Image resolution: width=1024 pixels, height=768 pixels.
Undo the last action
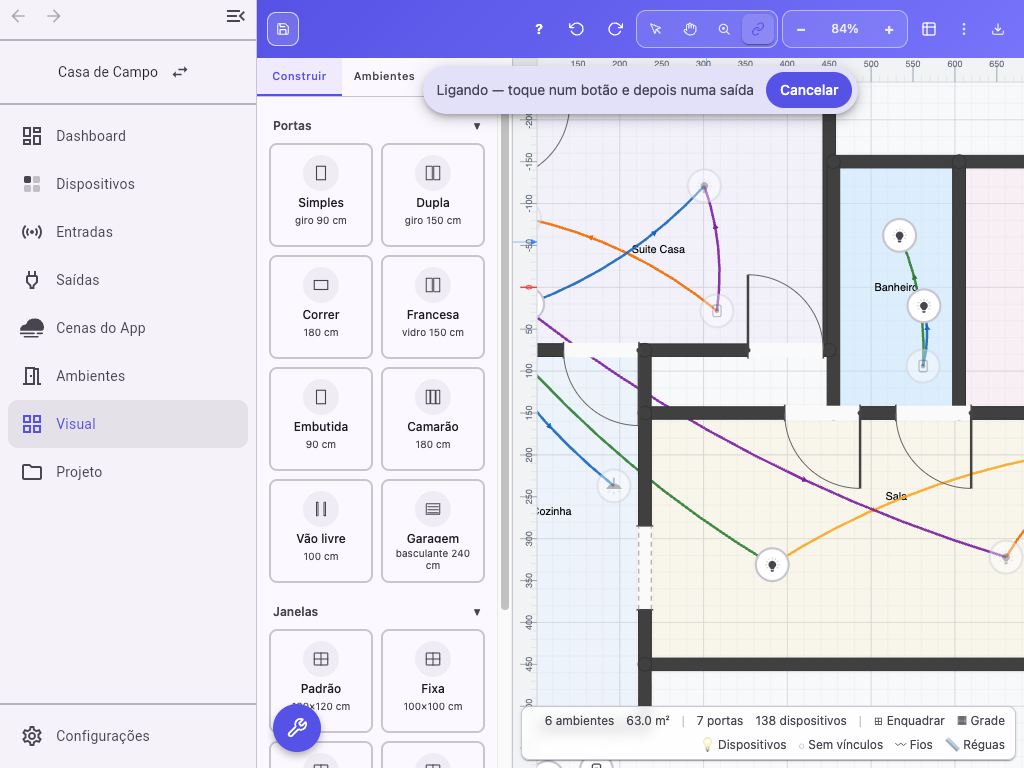(x=576, y=29)
